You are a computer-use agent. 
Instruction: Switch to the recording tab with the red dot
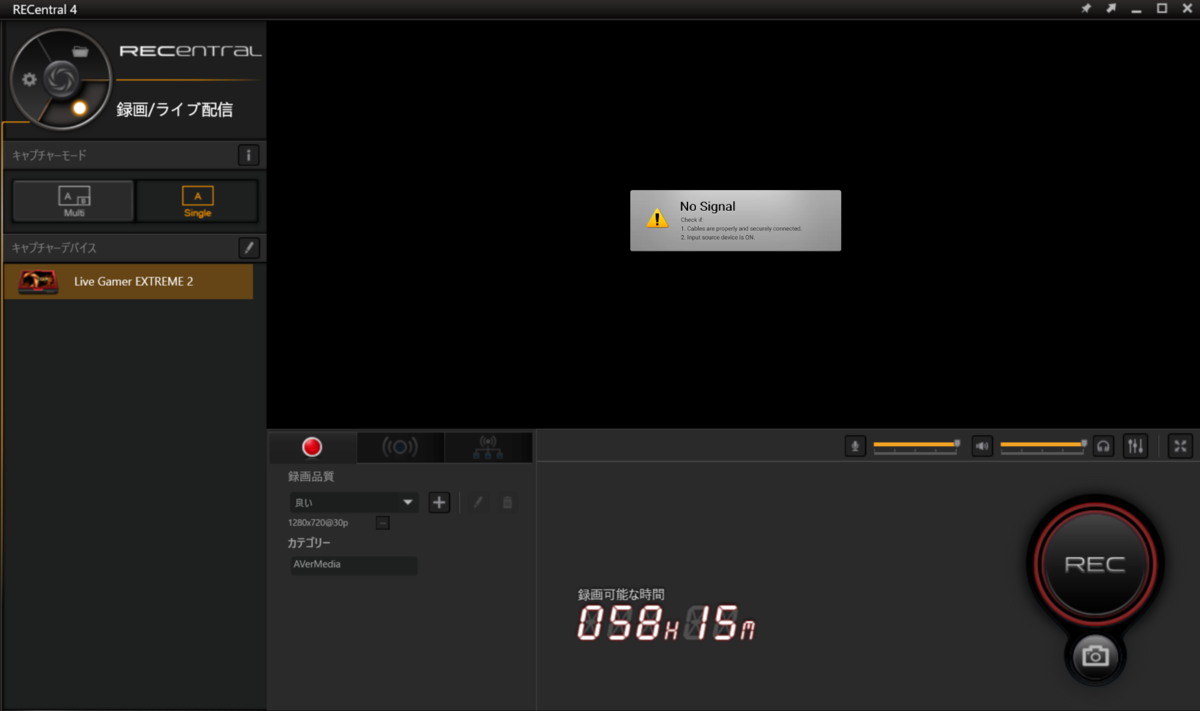point(312,447)
